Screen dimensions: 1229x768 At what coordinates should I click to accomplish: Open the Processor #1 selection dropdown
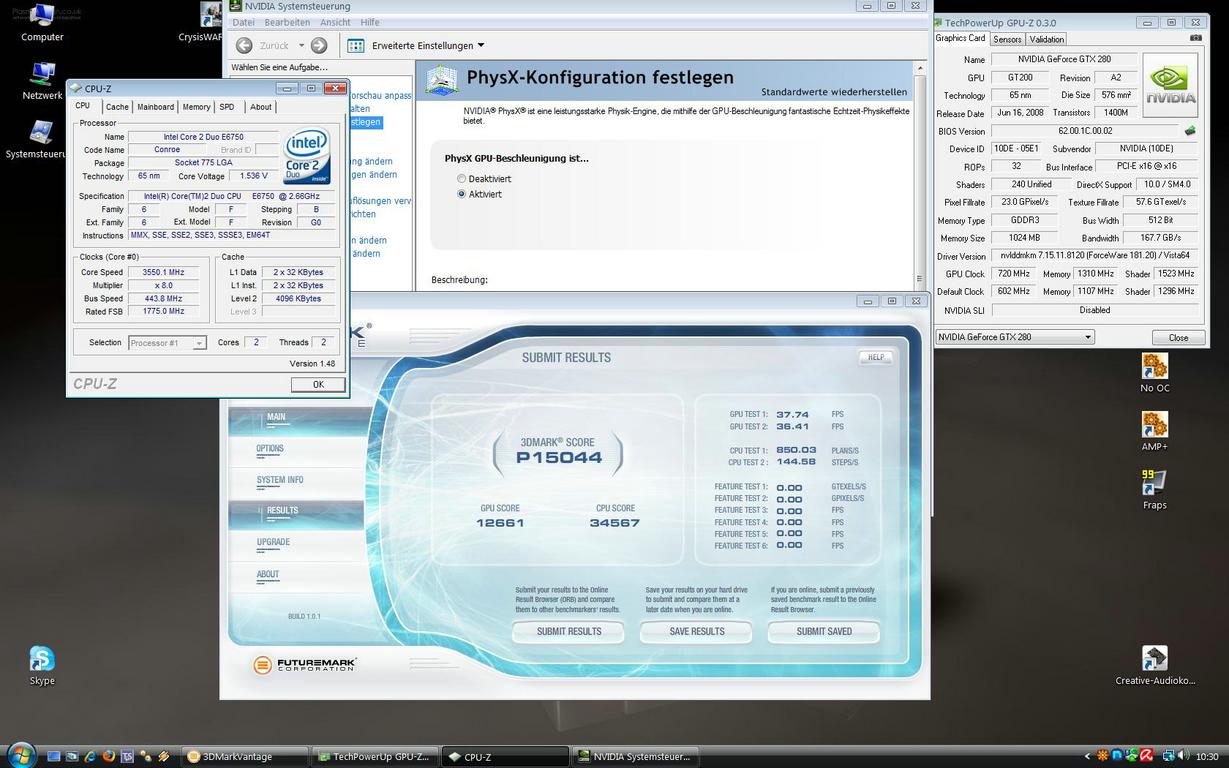click(167, 343)
